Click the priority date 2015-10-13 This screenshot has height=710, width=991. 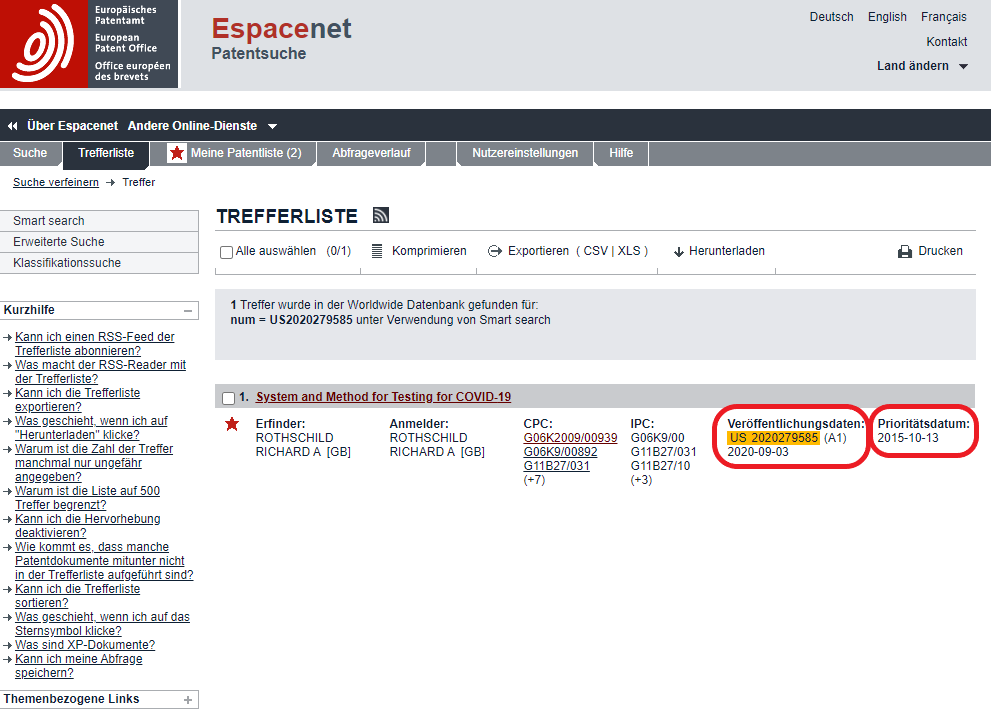pyautogui.click(x=908, y=438)
